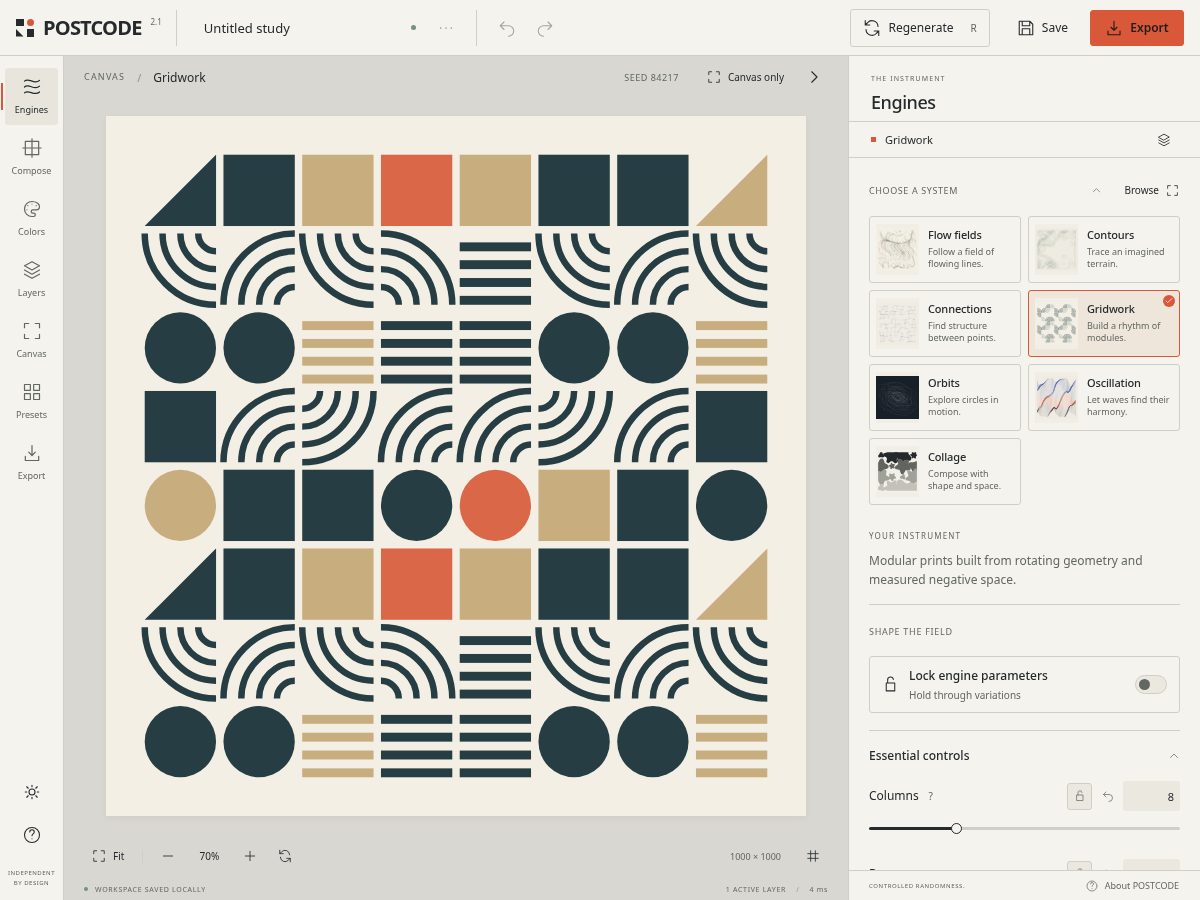Zoom in with the plus icon
The width and height of the screenshot is (1200, 900).
pyautogui.click(x=250, y=856)
